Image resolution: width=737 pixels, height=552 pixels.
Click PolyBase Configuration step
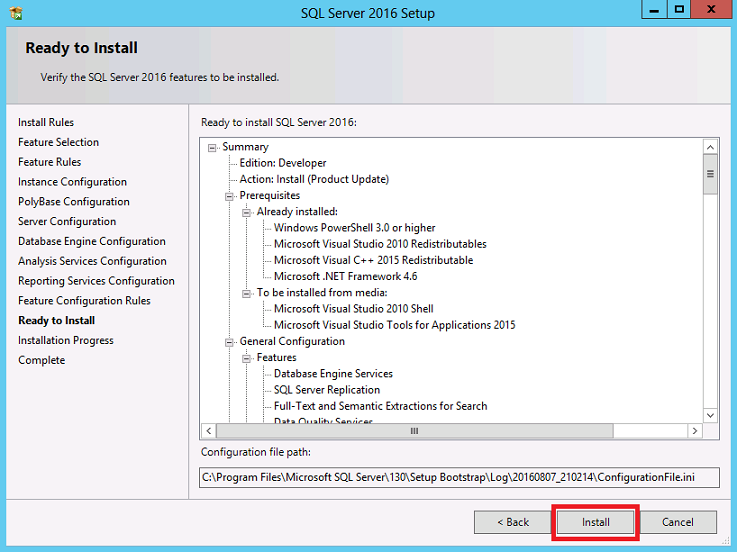(x=74, y=202)
